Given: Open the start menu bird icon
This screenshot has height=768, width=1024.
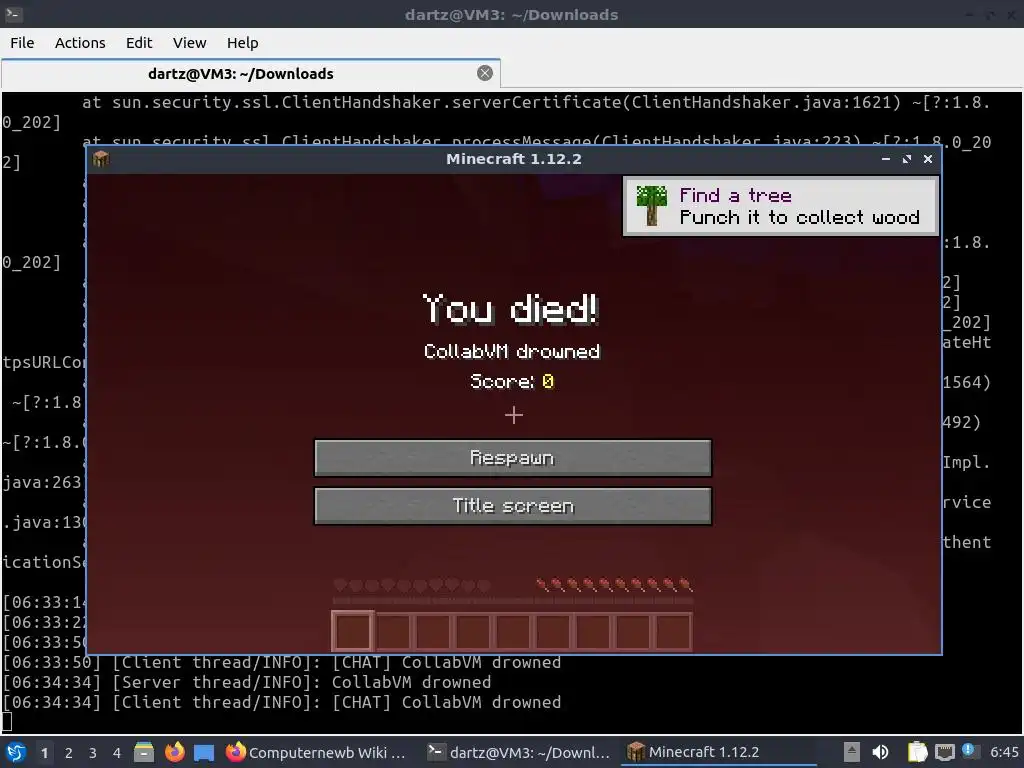Looking at the screenshot, I should [16, 752].
